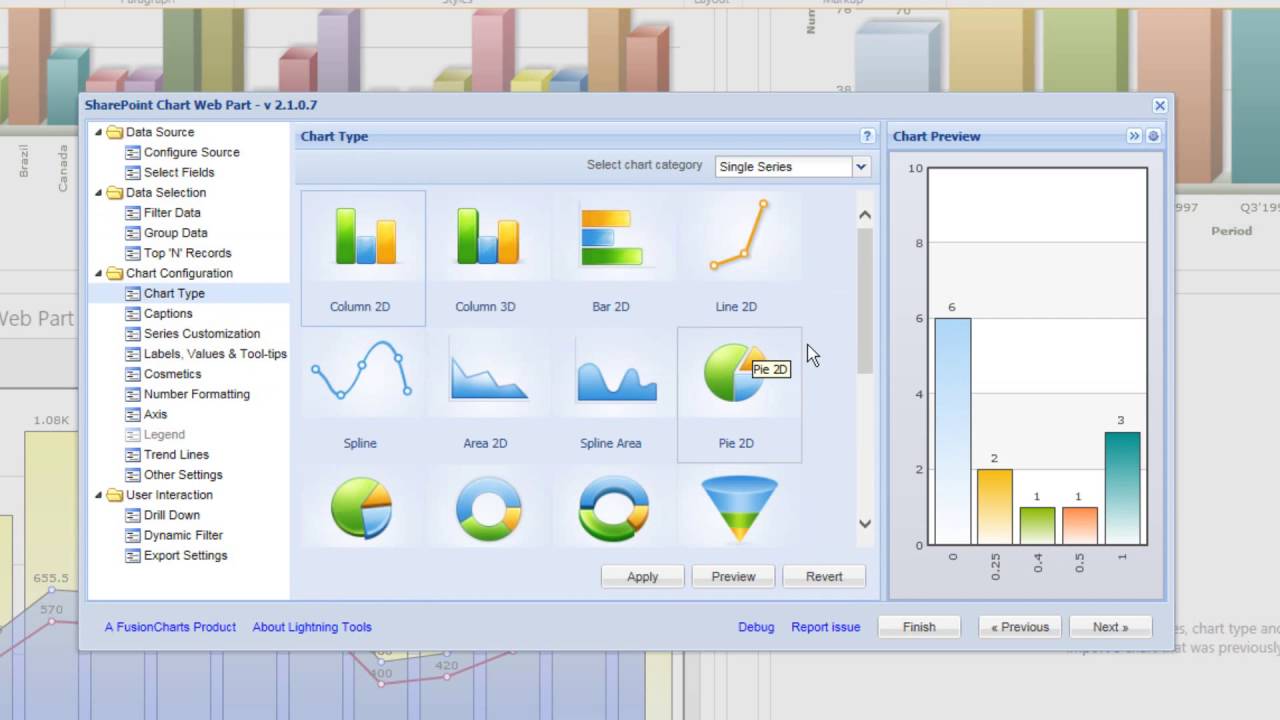Click the Chart Preview settings gear icon
Screen dimensions: 1280x720
[x=1153, y=136]
